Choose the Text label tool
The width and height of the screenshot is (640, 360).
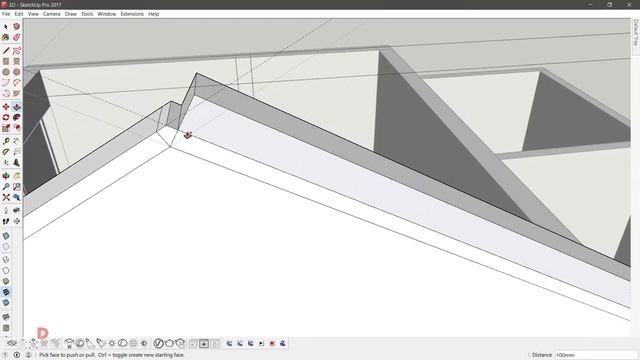click(16, 152)
